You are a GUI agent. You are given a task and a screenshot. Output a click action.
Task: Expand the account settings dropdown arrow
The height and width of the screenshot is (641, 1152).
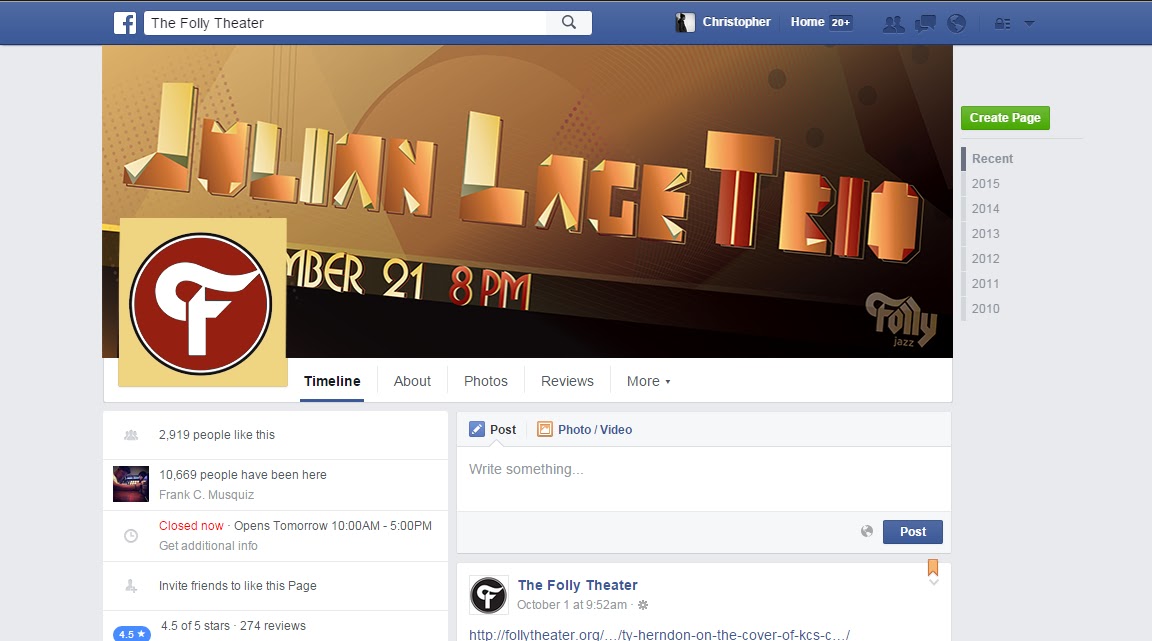click(1029, 24)
